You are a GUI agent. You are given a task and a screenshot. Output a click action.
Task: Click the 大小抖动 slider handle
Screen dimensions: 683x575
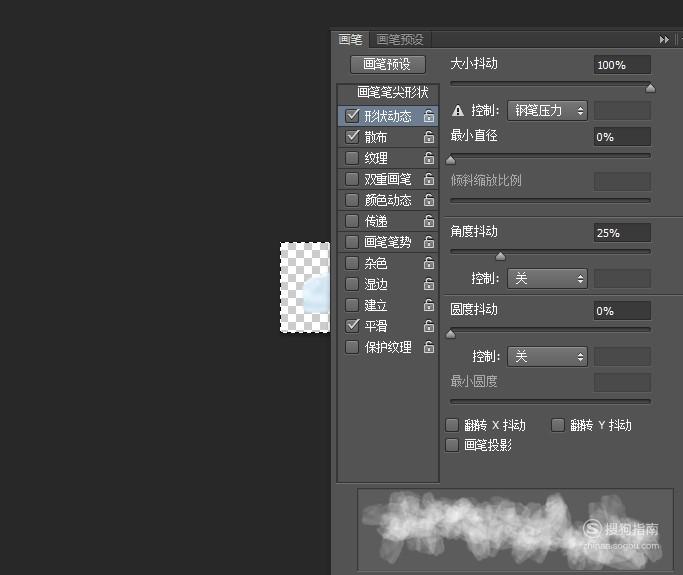(x=650, y=88)
